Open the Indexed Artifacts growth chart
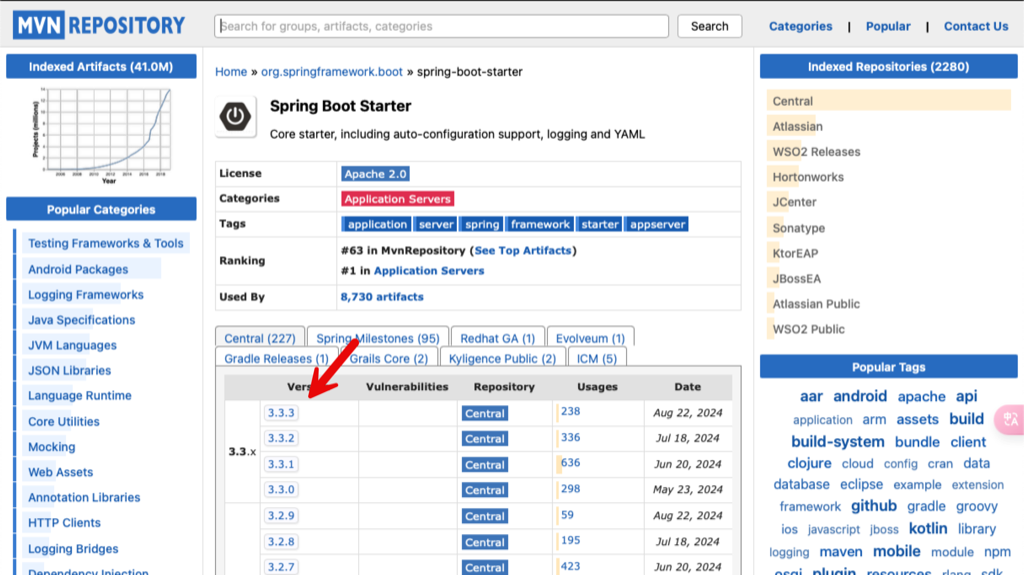The height and width of the screenshot is (575, 1024). pyautogui.click(x=102, y=135)
